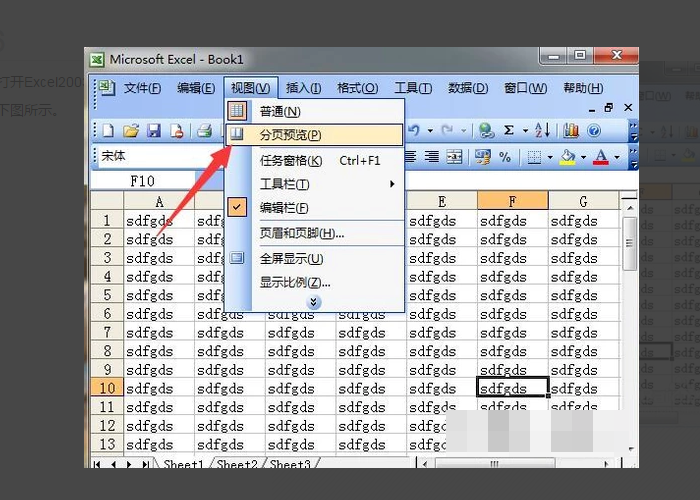Click the Percent style icon
Image resolution: width=700 pixels, height=500 pixels.
505,157
